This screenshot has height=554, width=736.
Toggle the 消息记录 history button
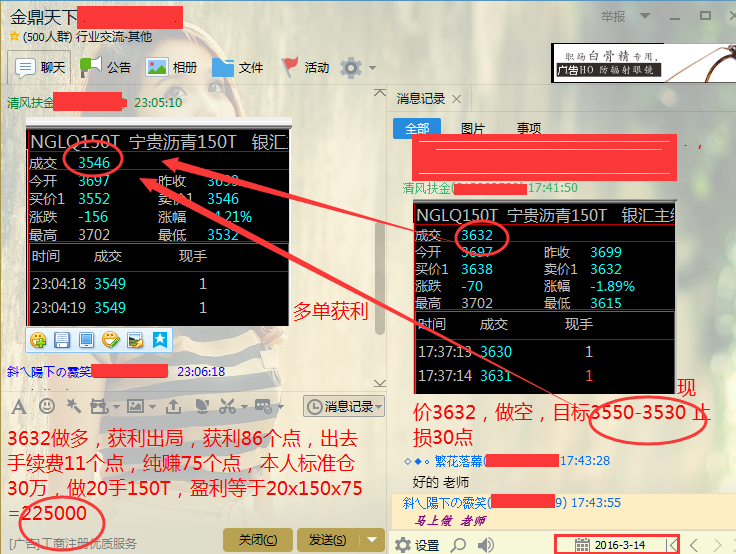(344, 407)
